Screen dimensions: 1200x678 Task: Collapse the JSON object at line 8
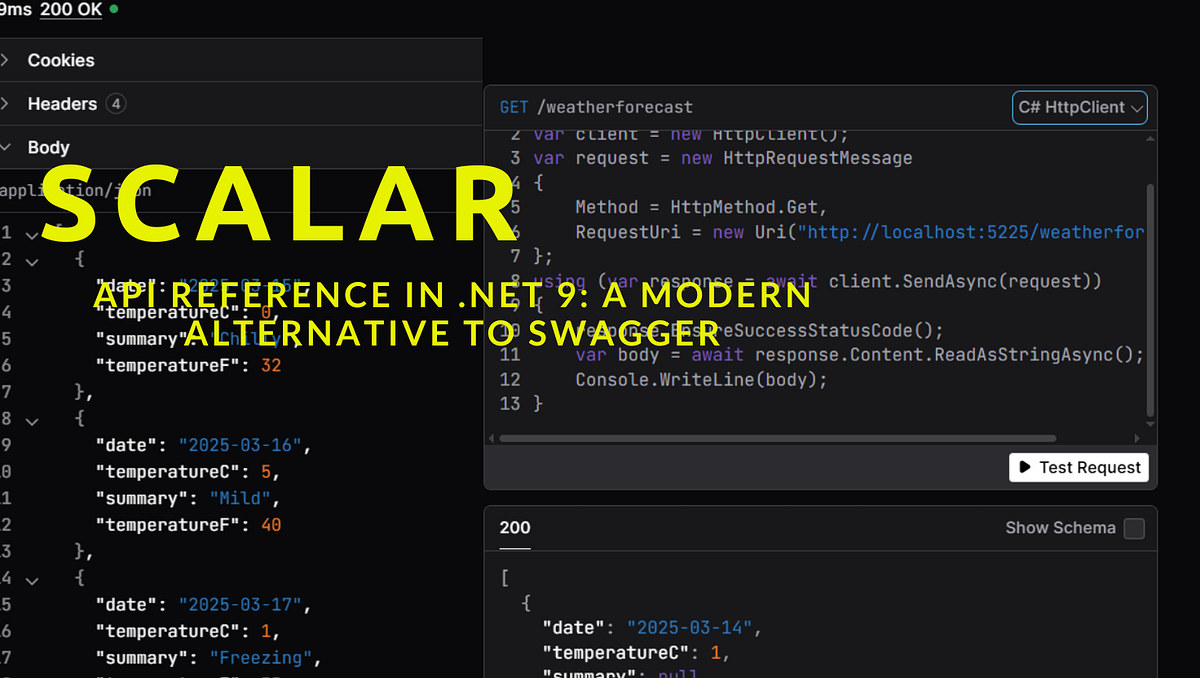tap(30, 419)
